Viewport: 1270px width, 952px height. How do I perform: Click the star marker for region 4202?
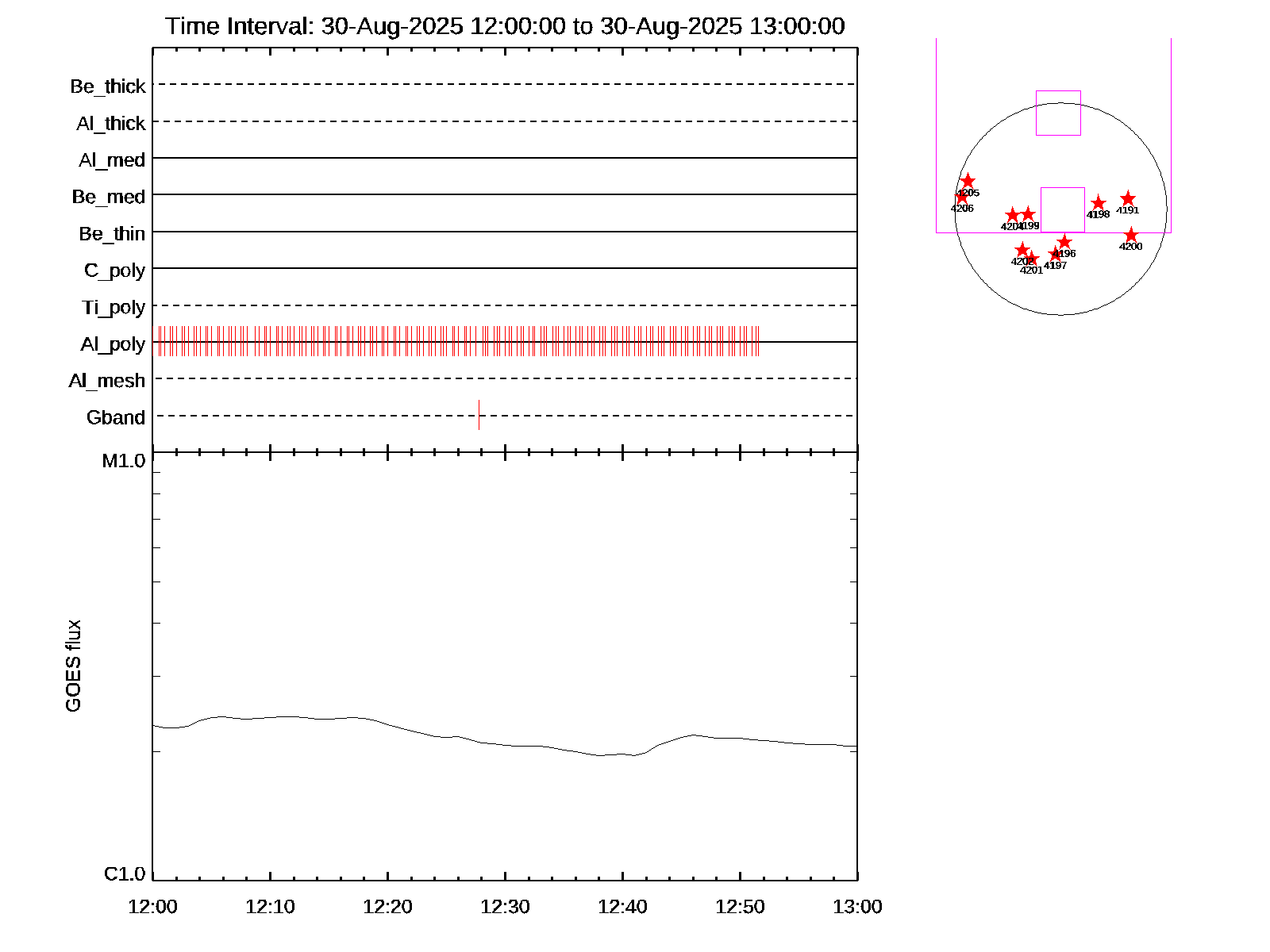coord(1022,250)
